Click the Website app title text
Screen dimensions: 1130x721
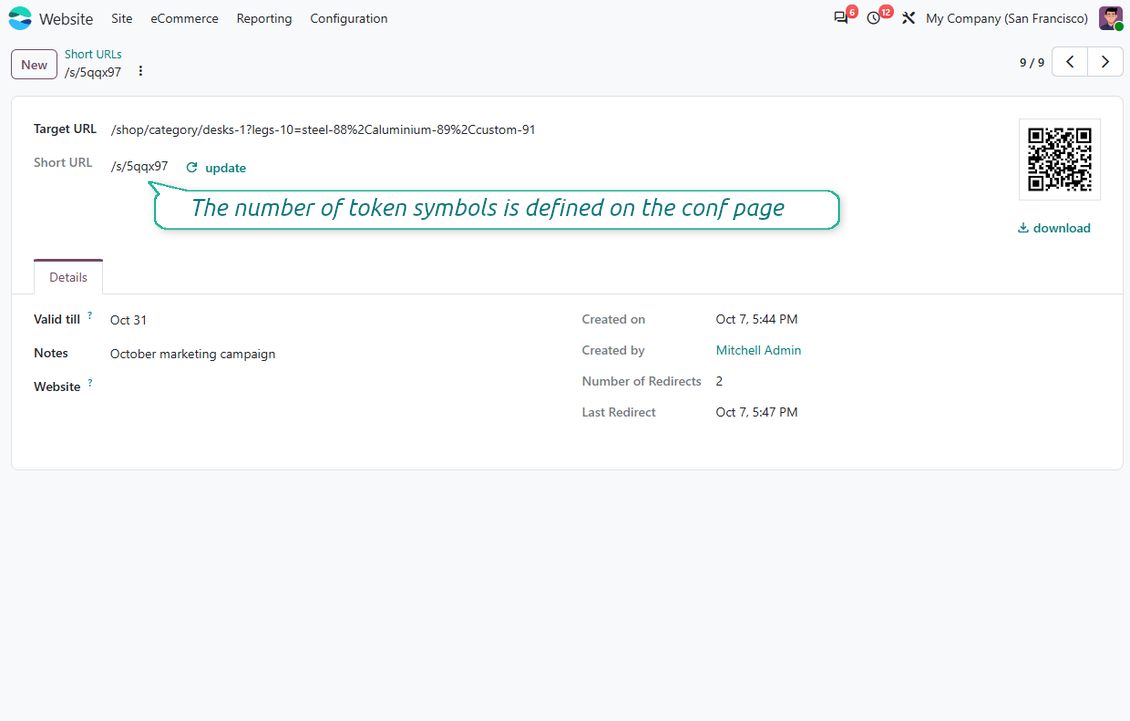coord(66,19)
